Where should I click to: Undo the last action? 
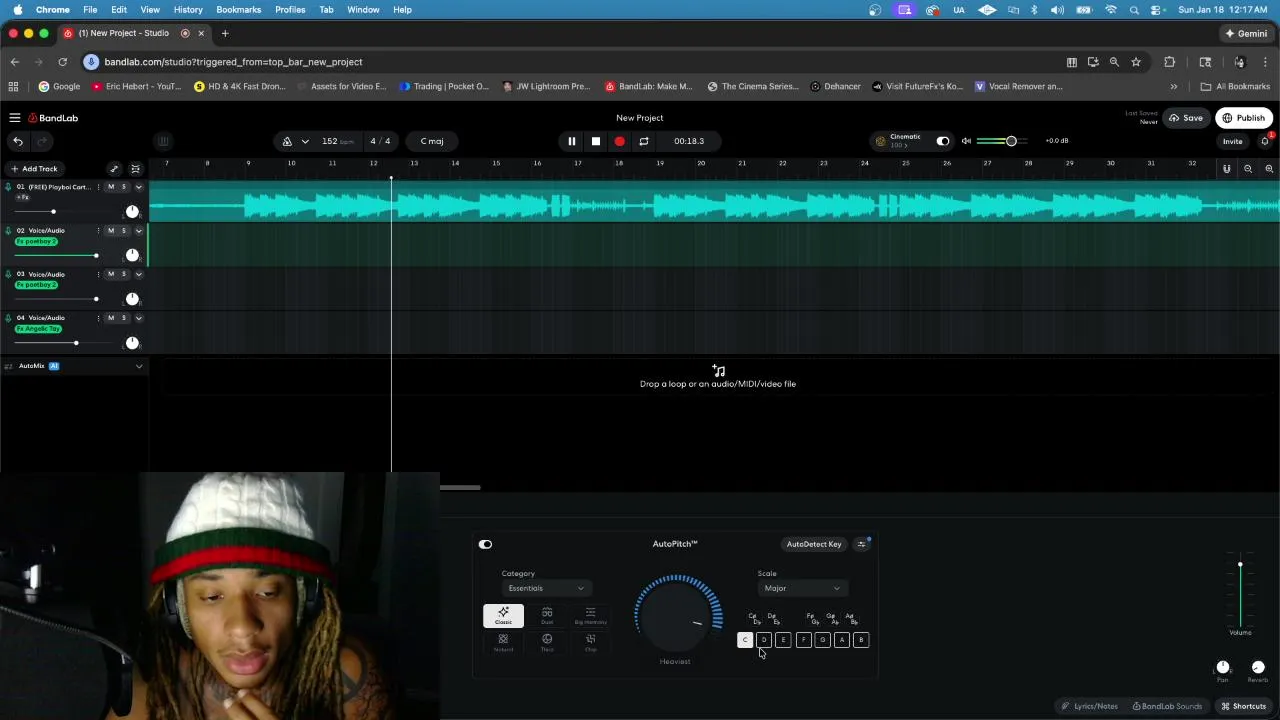pos(18,141)
